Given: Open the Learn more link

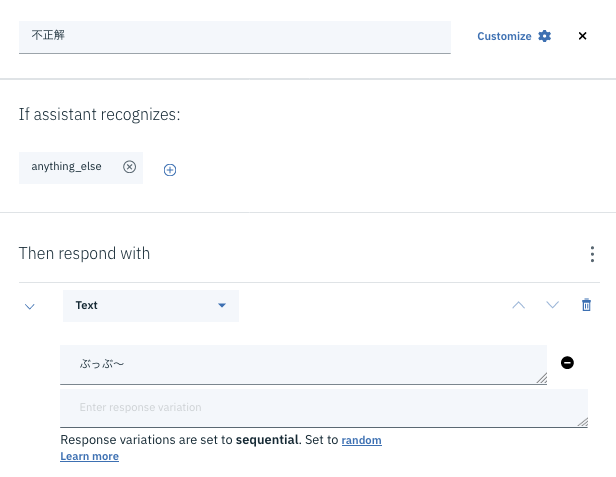Looking at the screenshot, I should tap(89, 456).
